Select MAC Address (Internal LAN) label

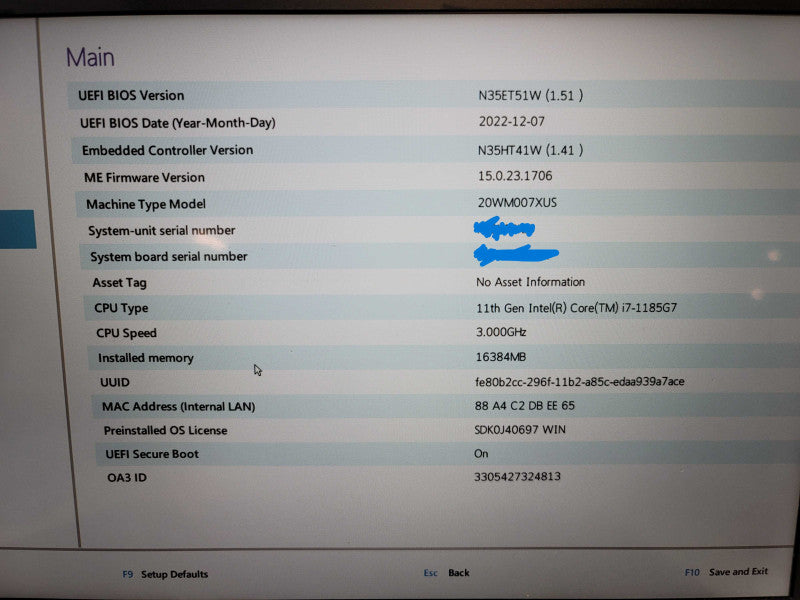179,407
